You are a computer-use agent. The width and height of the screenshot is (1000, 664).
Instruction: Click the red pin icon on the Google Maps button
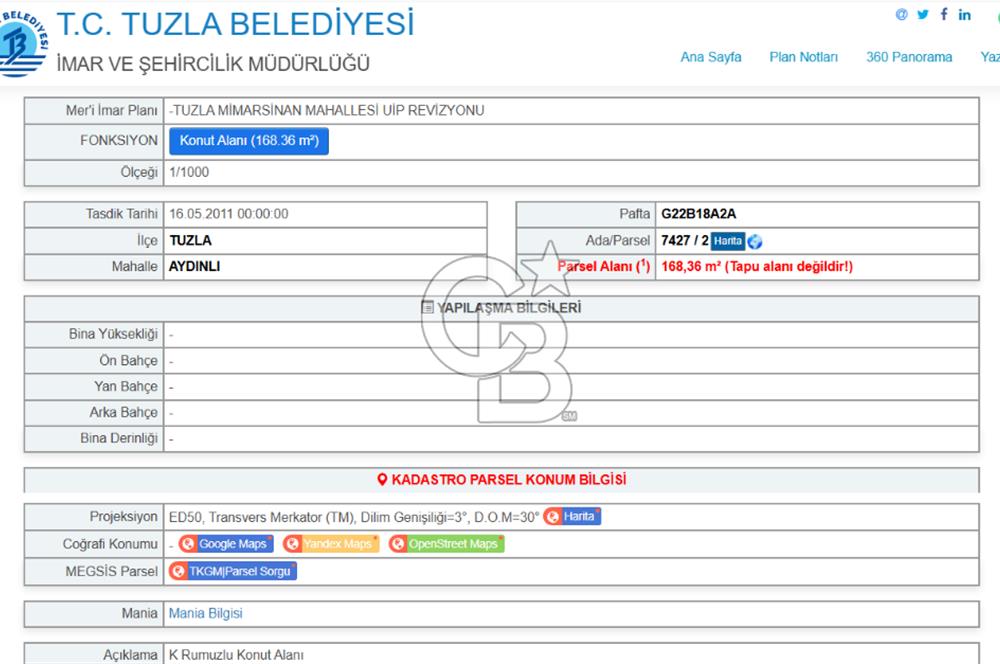pyautogui.click(x=187, y=543)
